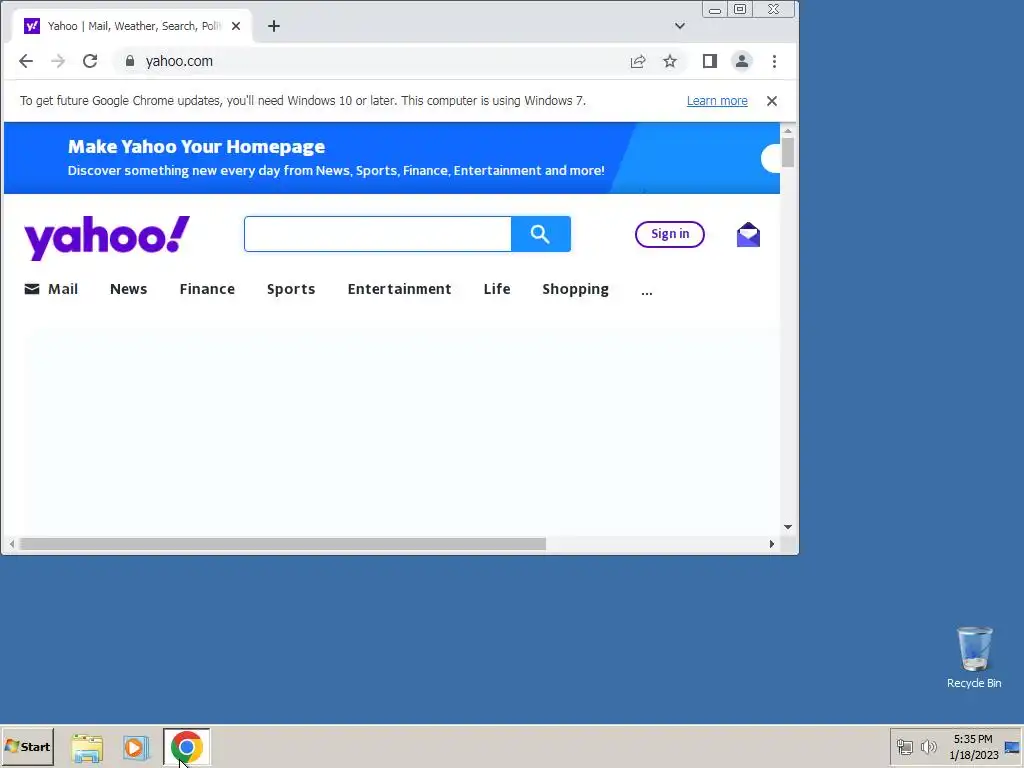Click the Yahoo logo
Image resolution: width=1024 pixels, height=768 pixels.
click(x=107, y=238)
